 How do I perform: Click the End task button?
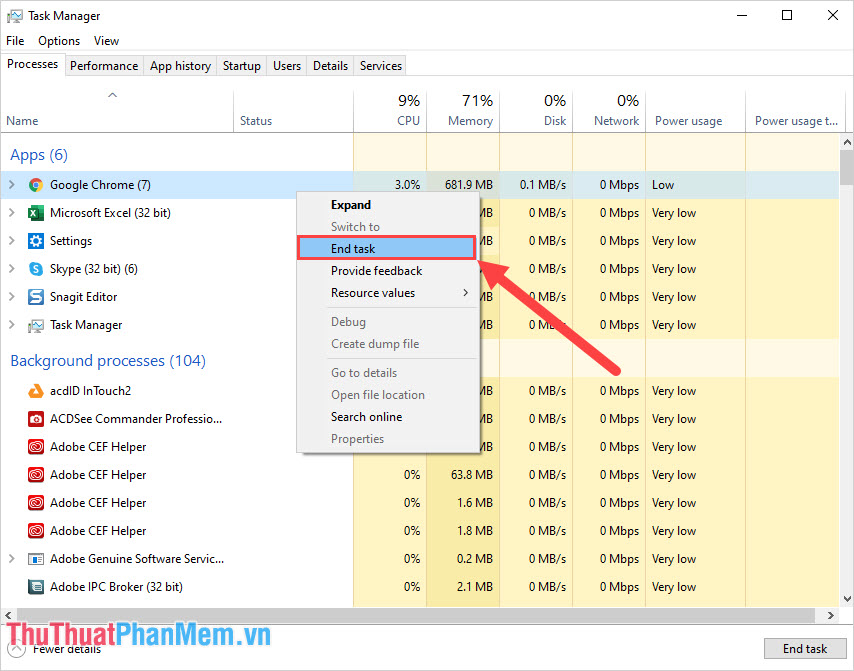tap(805, 648)
